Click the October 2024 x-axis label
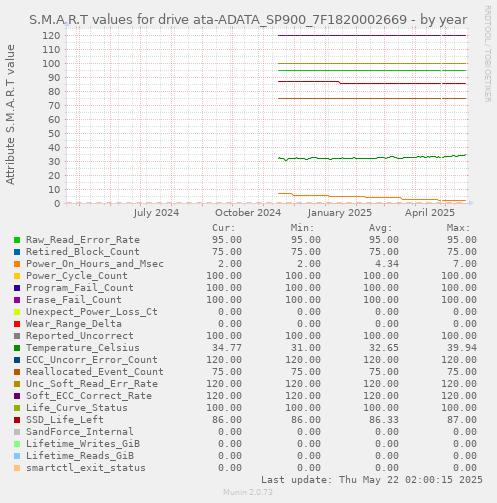The width and height of the screenshot is (497, 503). click(x=248, y=213)
